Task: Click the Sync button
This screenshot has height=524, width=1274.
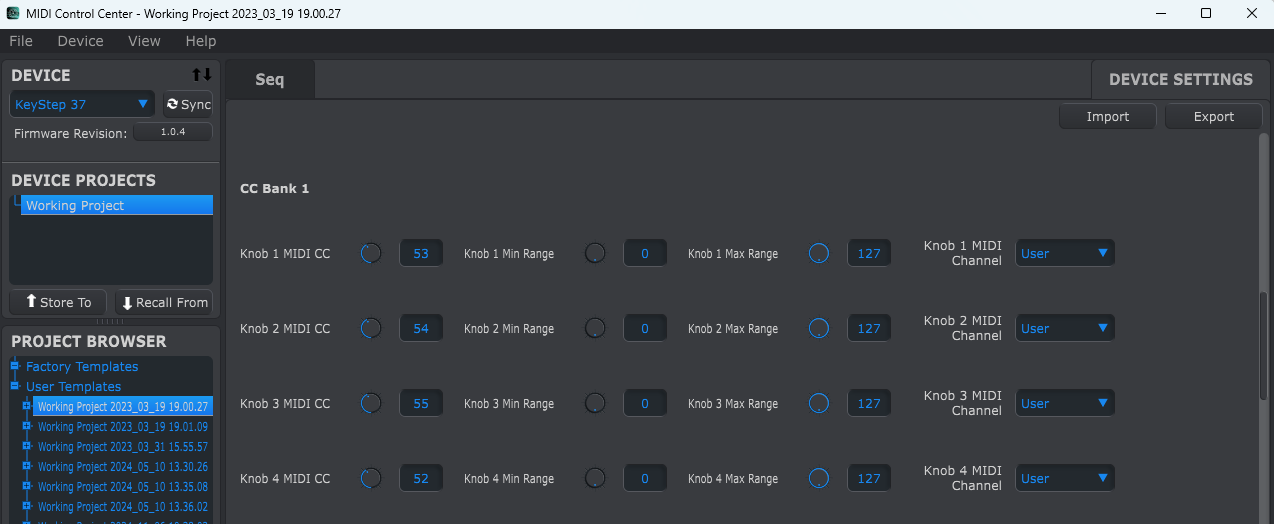Action: click(188, 104)
